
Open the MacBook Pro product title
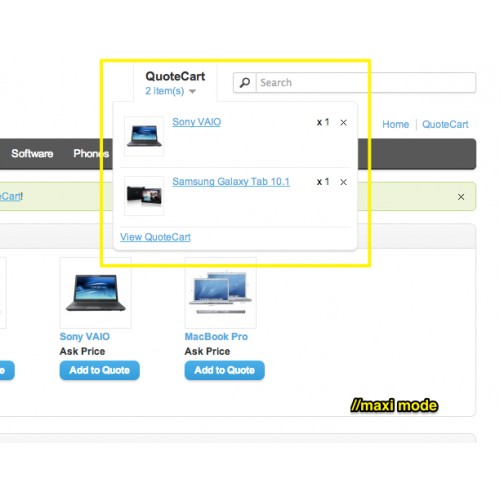tap(216, 337)
